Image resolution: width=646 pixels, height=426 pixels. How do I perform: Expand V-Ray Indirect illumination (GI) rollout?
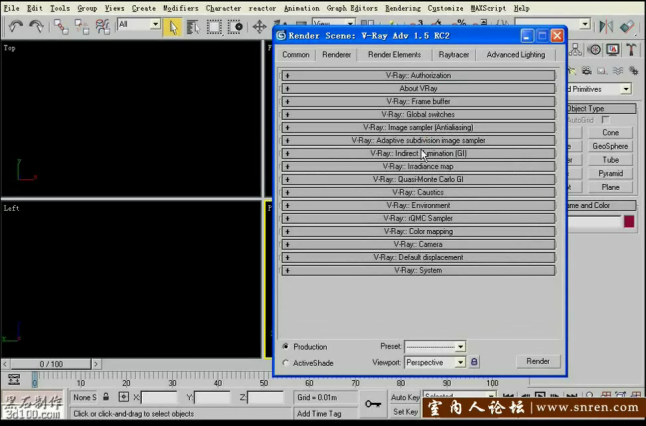point(418,153)
